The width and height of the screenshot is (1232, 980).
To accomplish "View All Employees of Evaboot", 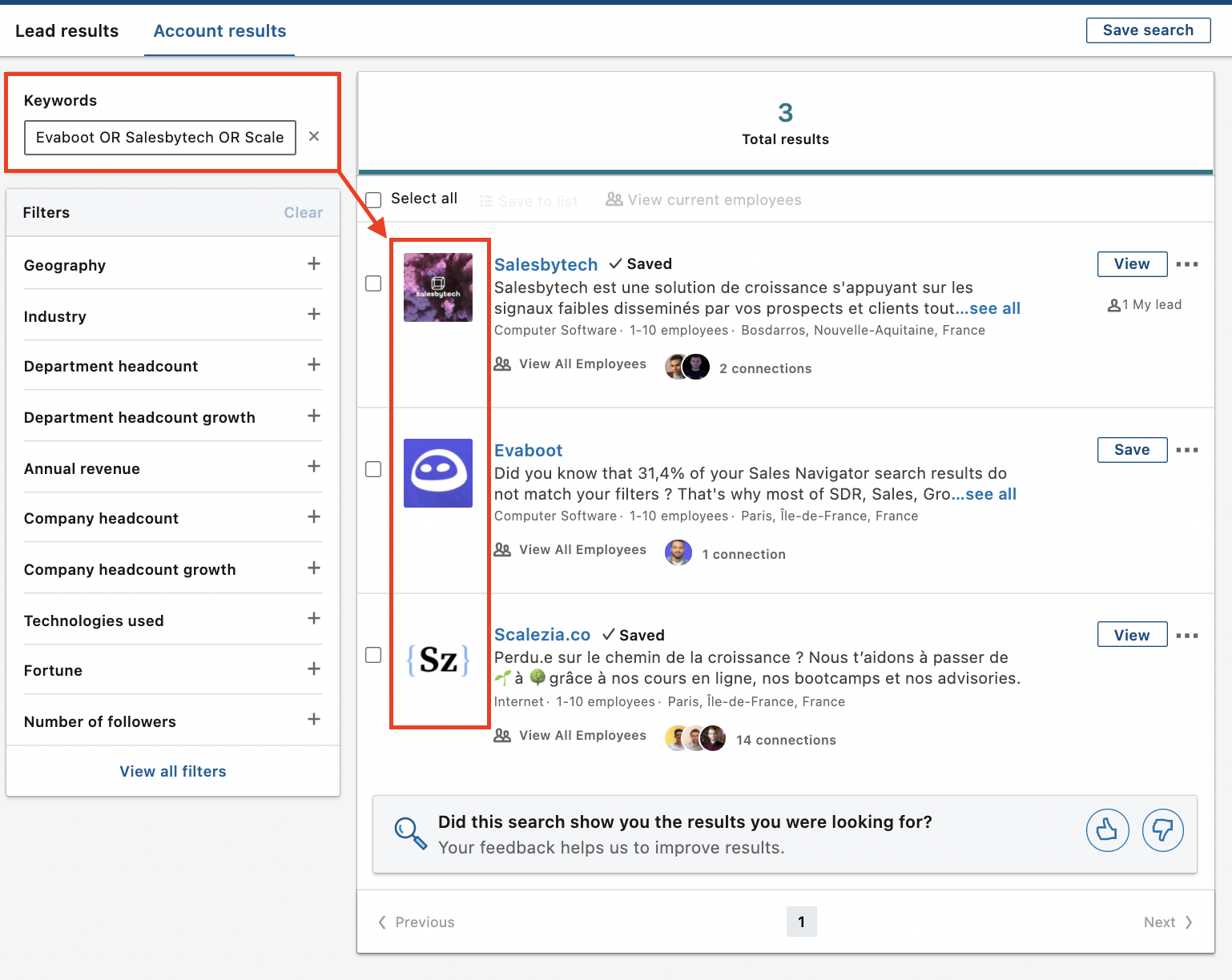I will (570, 549).
